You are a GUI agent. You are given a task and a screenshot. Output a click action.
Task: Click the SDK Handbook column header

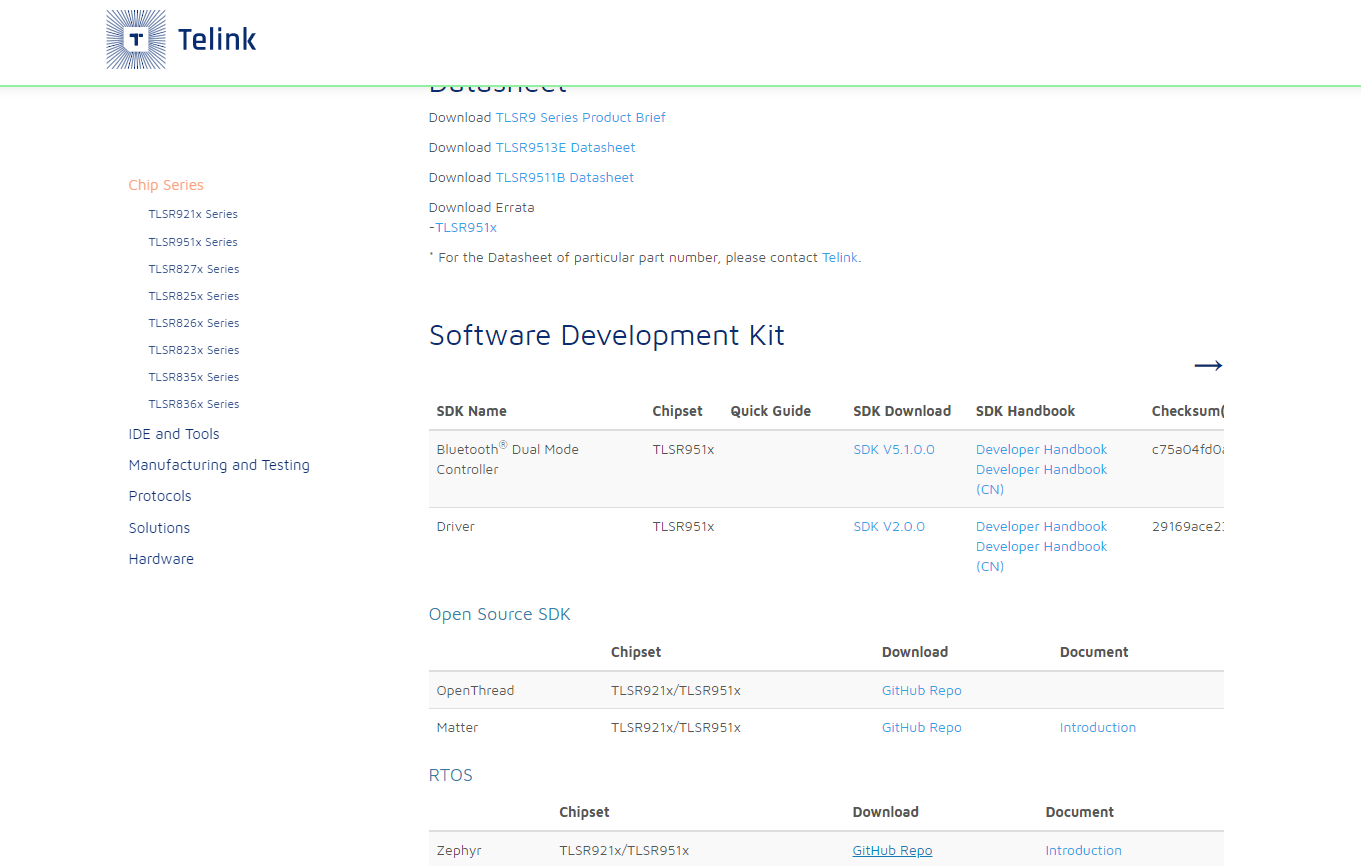1026,411
